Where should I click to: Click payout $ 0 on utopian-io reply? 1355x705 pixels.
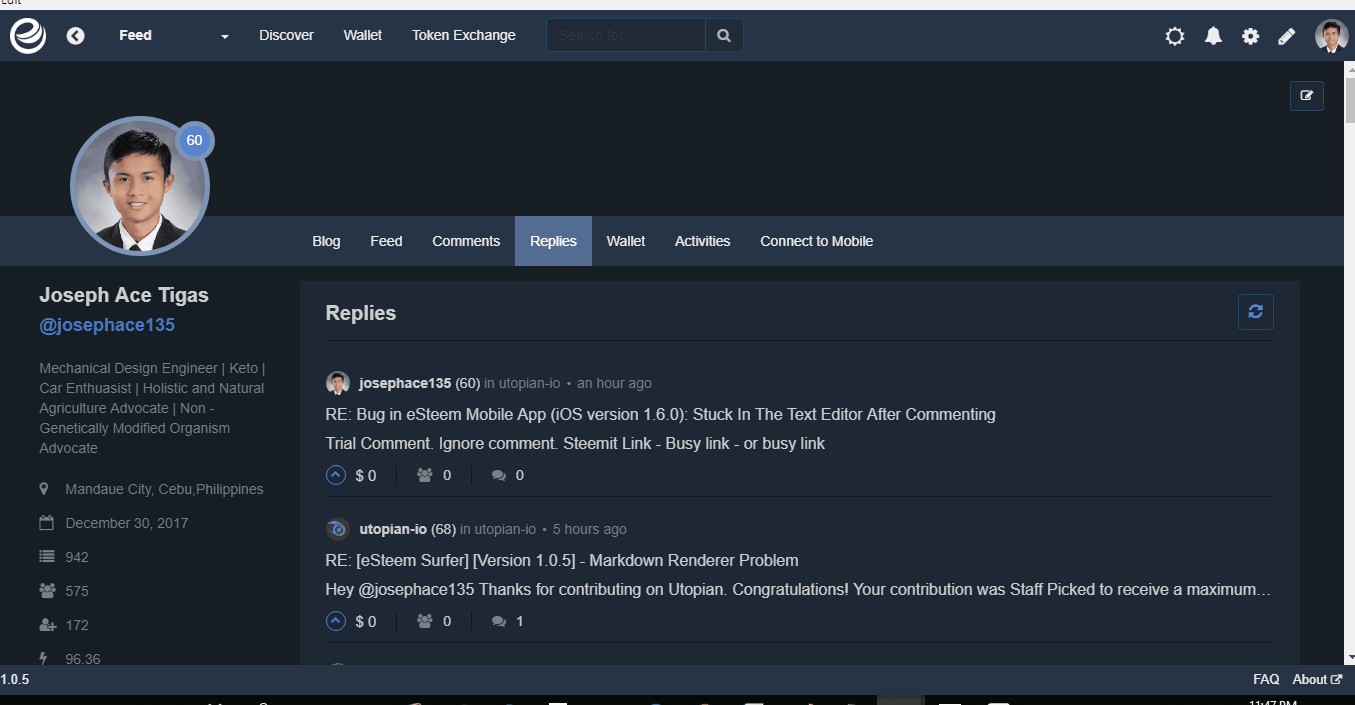coord(366,621)
